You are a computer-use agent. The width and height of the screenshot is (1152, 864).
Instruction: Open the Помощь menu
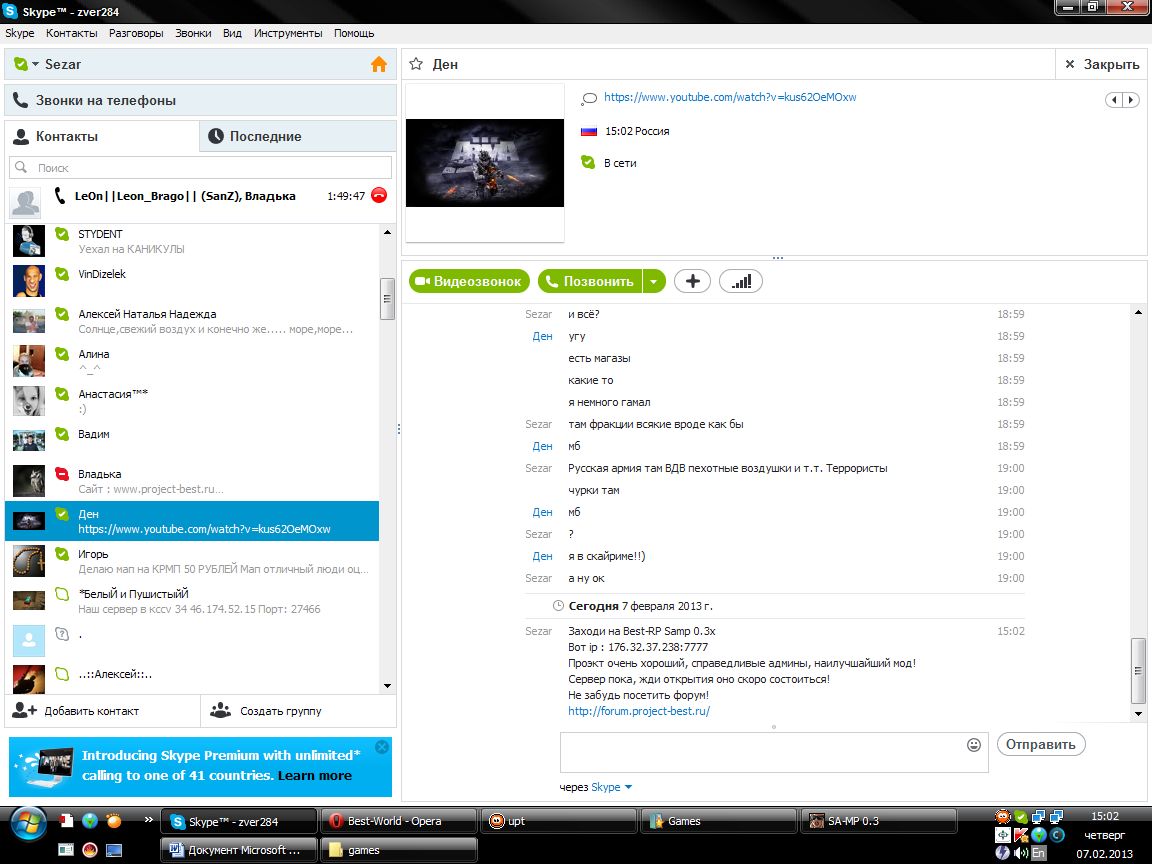coord(353,33)
